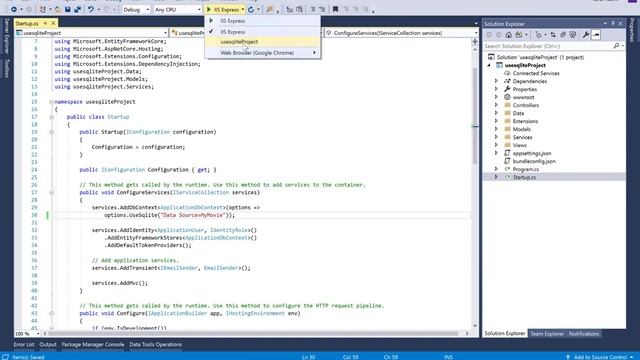Click the Open File folder icon

tap(58, 9)
